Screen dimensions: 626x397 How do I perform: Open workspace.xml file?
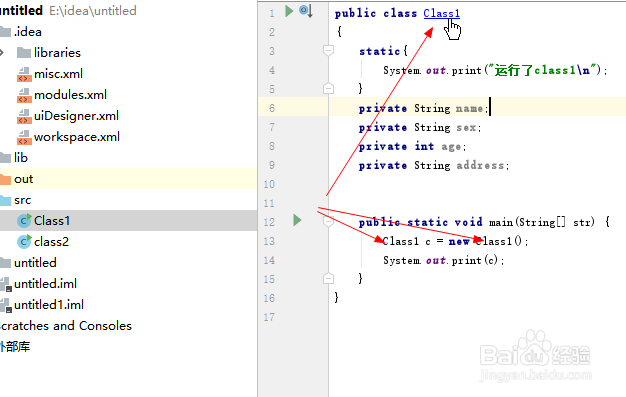[x=77, y=137]
